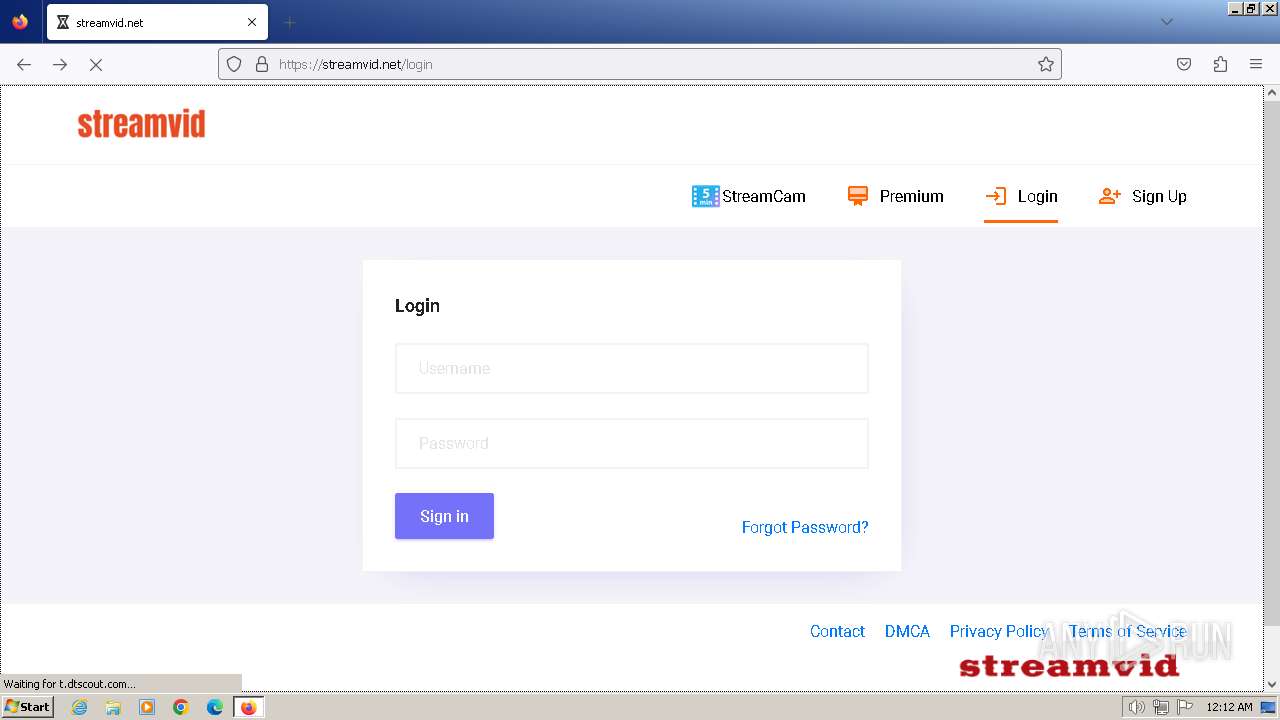Image resolution: width=1280 pixels, height=720 pixels.
Task: Expand the list all tabs dropdown arrow
Action: coord(1166,22)
